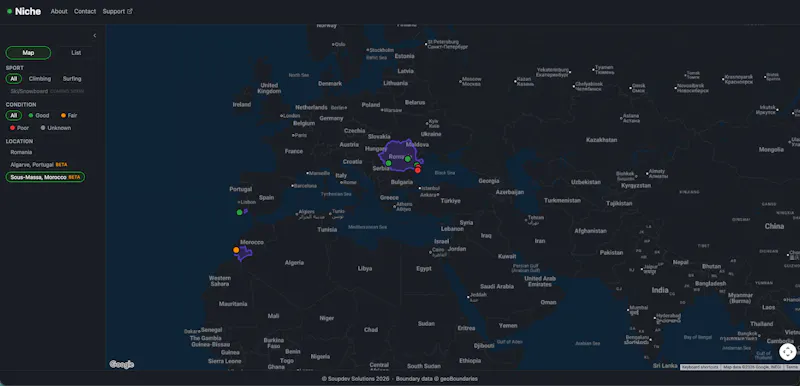Click the Egypt label on the map
The height and width of the screenshot is (386, 800).
(x=423, y=268)
